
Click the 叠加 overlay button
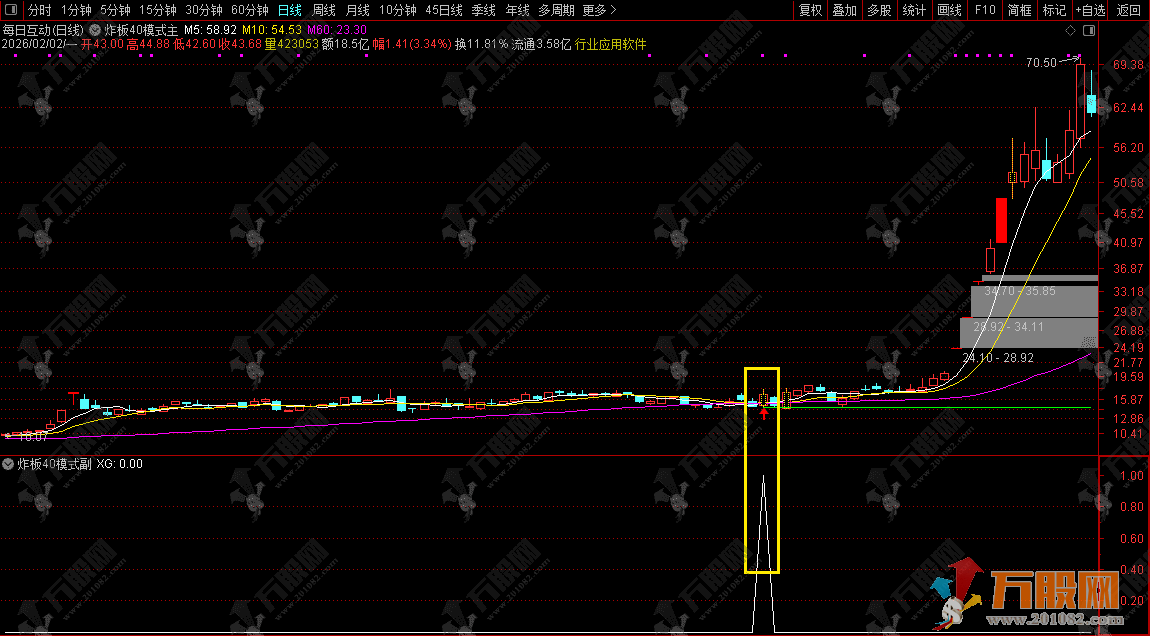[x=845, y=10]
